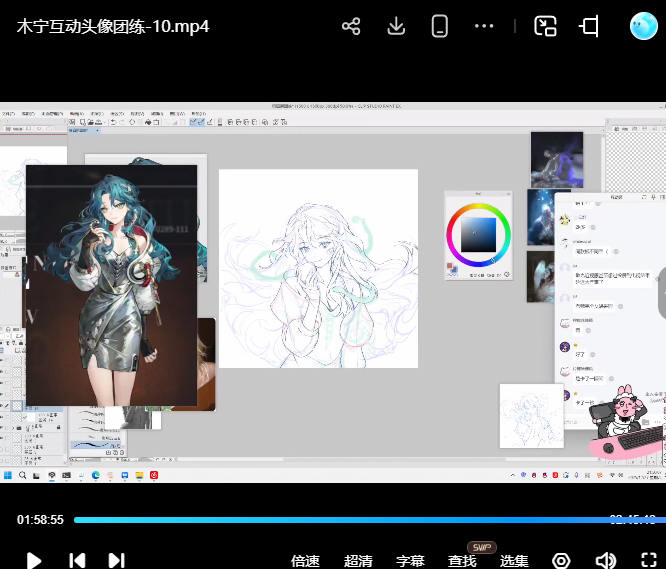Click the blue video progress bar

tap(340, 520)
